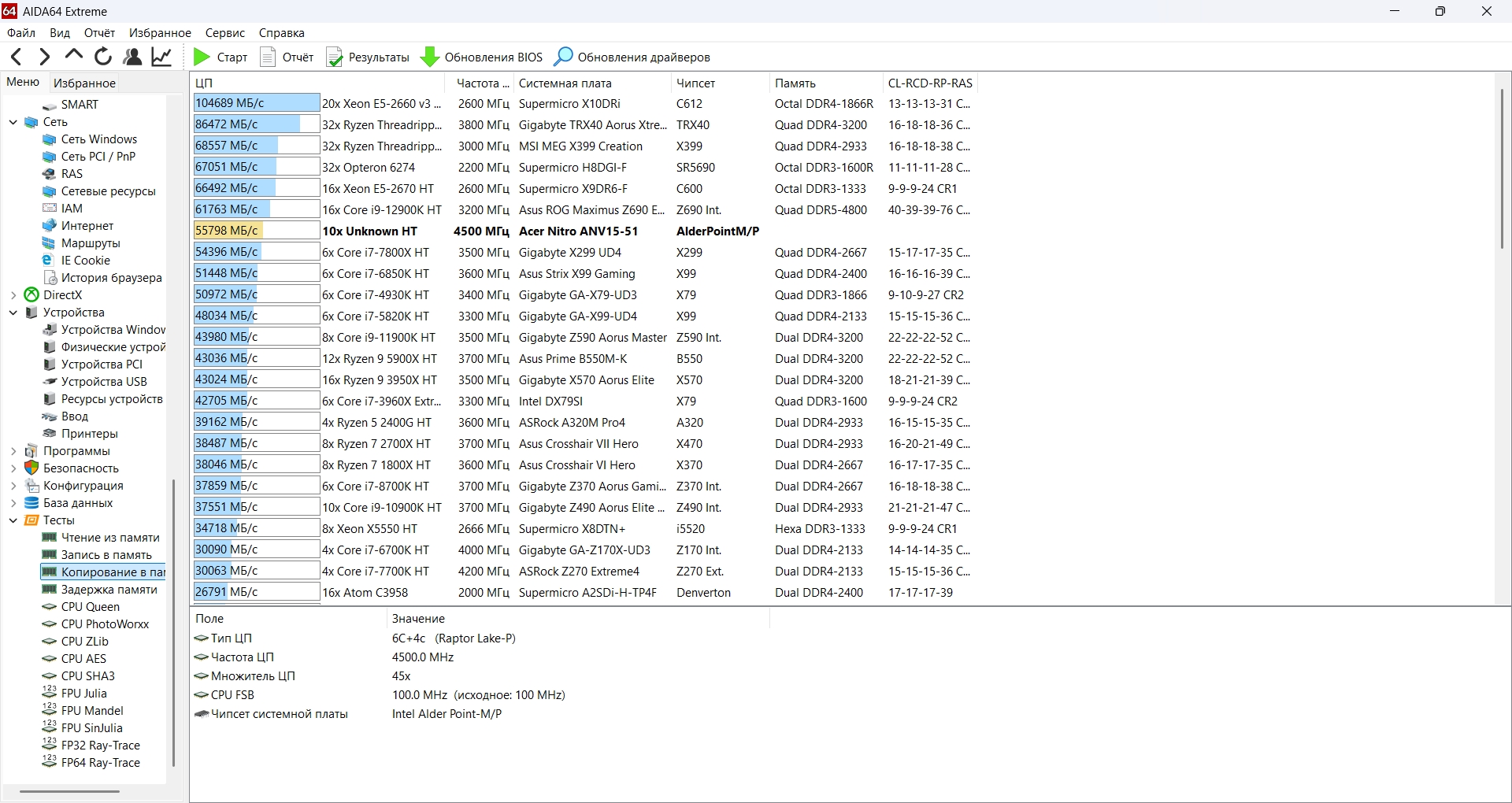The width and height of the screenshot is (1512, 803).
Task: Click the База данных database icon
Action: [31, 503]
